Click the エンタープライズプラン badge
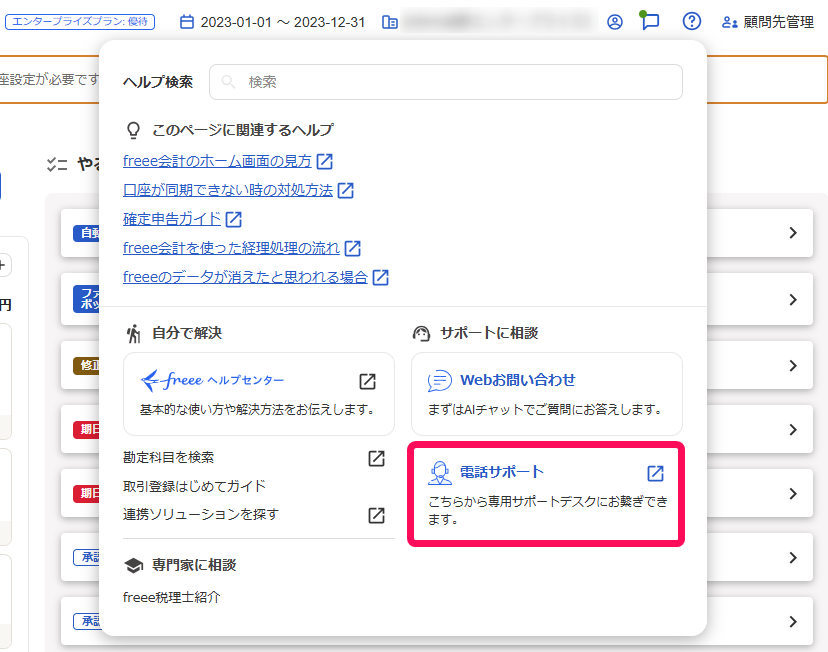The width and height of the screenshot is (828, 652). click(80, 22)
